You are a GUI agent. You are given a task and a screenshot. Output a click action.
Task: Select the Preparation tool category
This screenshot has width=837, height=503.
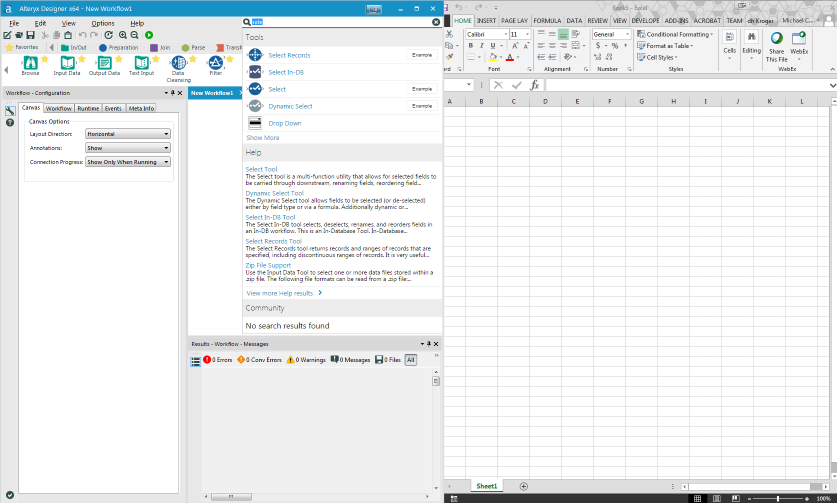pyautogui.click(x=119, y=48)
